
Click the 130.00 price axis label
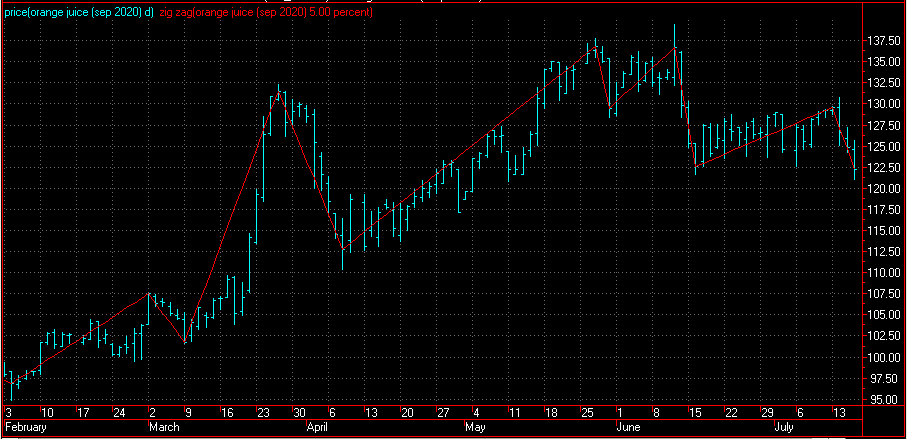click(884, 104)
